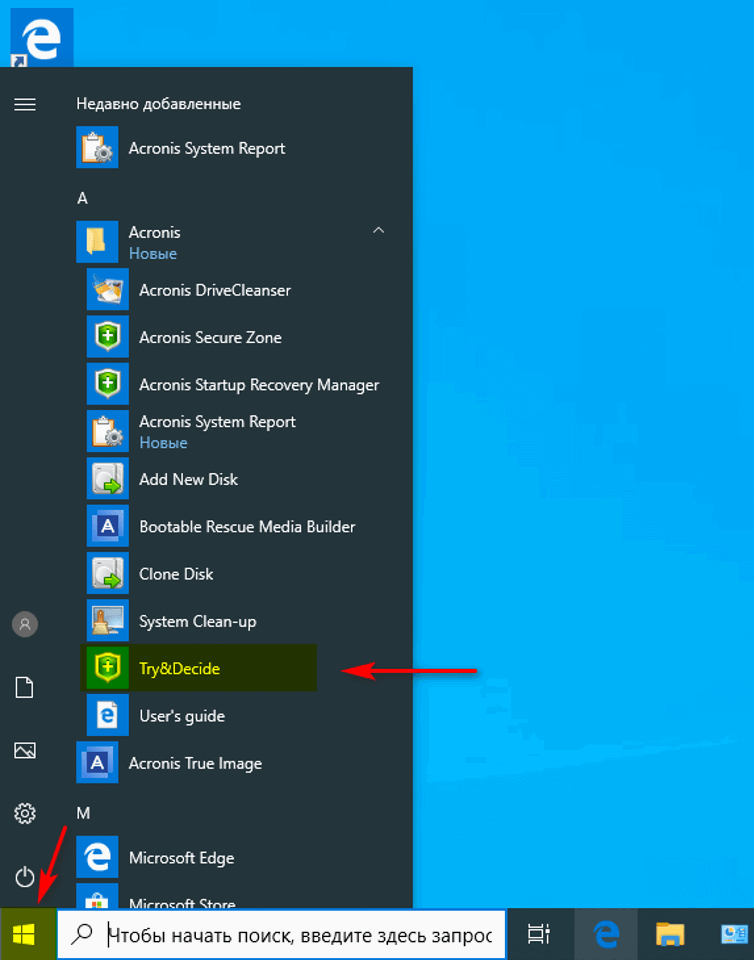This screenshot has height=960, width=754.
Task: Click "Try&Decide" label
Action: point(179,669)
